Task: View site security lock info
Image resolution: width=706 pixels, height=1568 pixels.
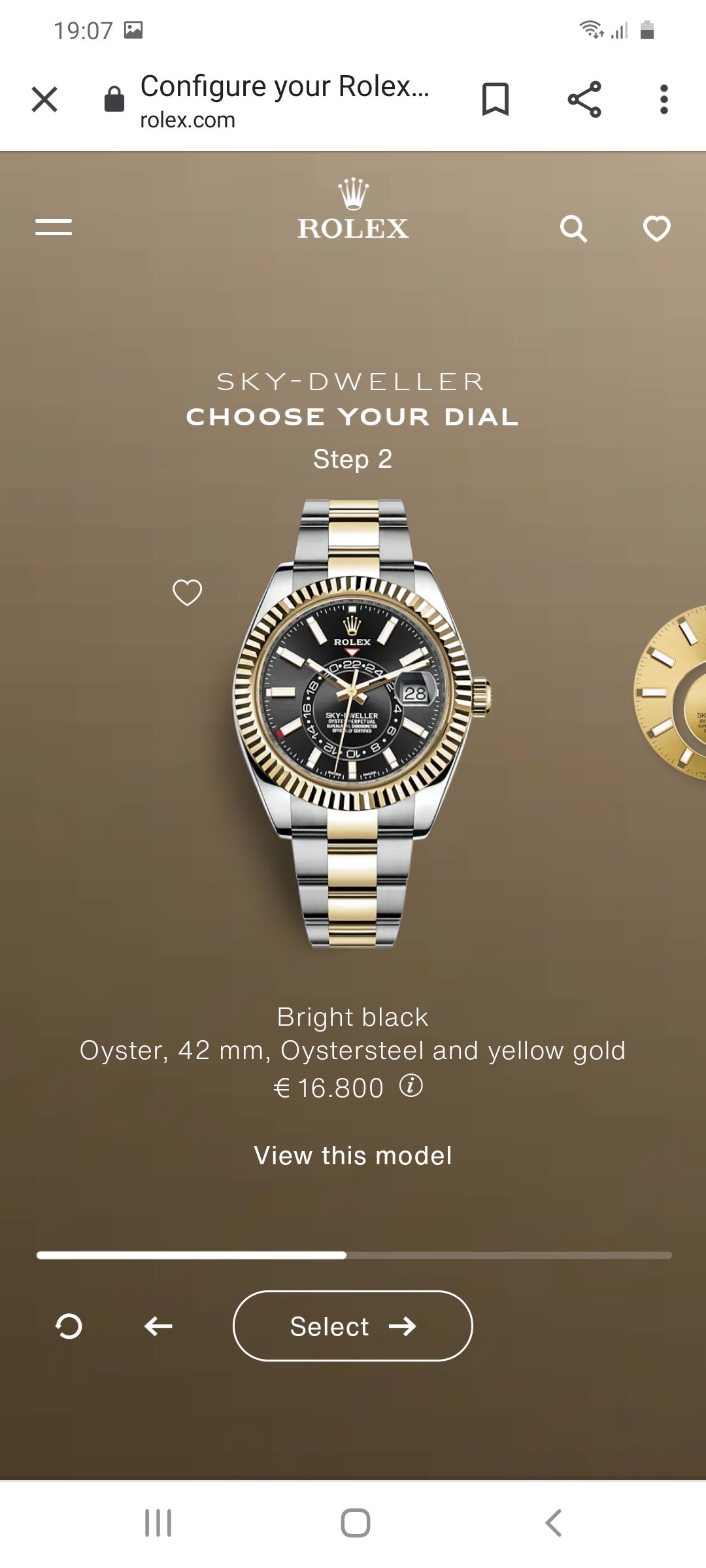Action: click(114, 99)
